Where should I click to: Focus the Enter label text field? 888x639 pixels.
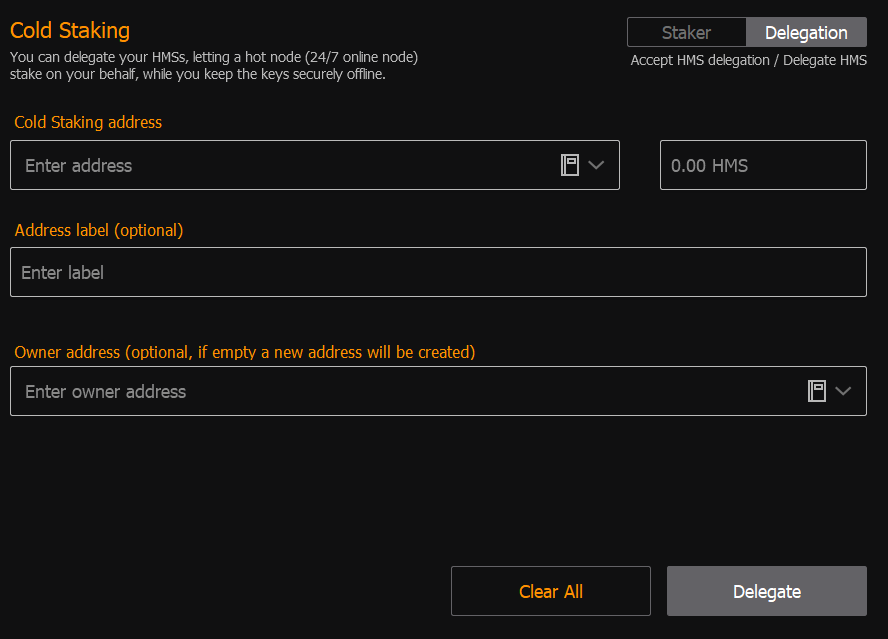pos(438,272)
